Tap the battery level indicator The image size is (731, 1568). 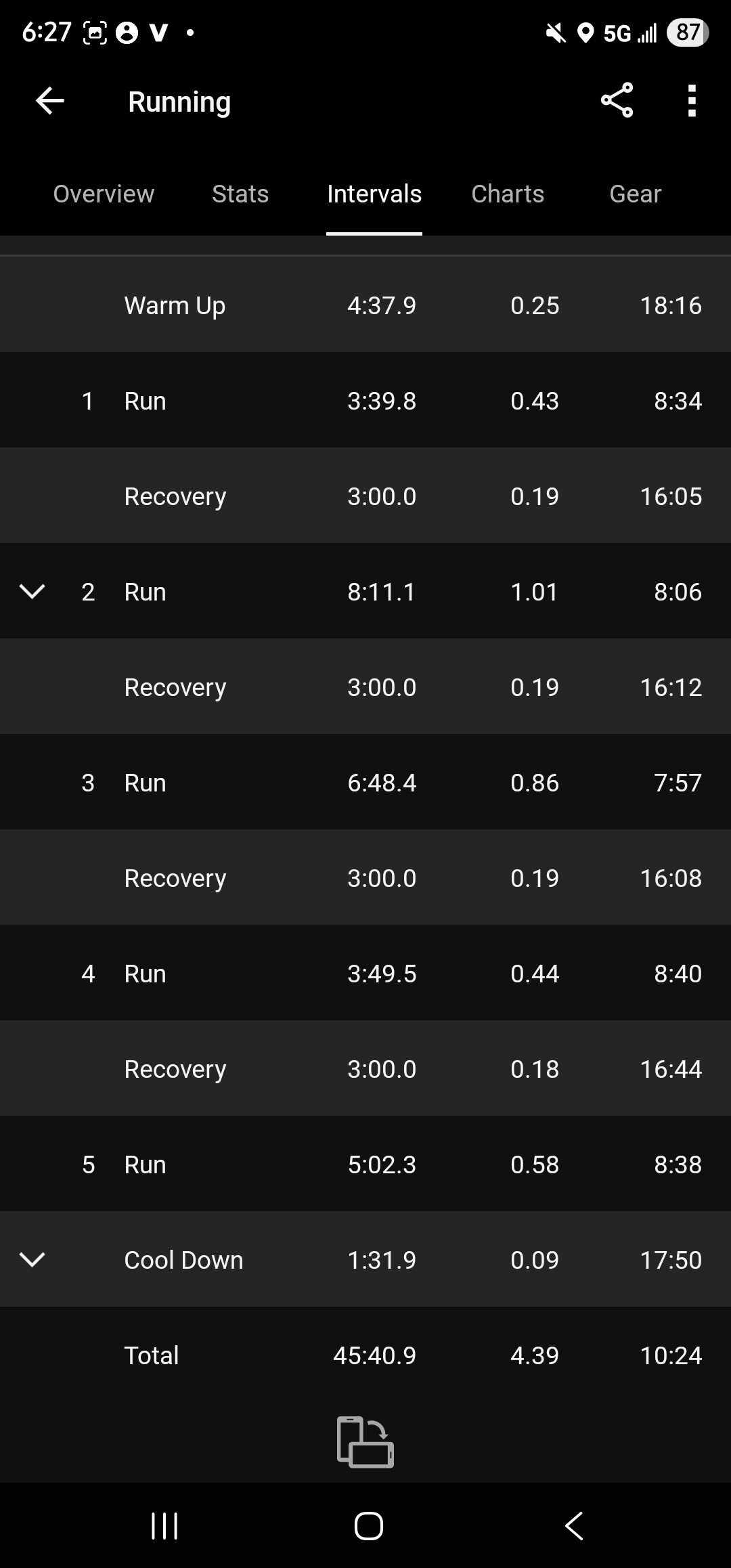687,32
